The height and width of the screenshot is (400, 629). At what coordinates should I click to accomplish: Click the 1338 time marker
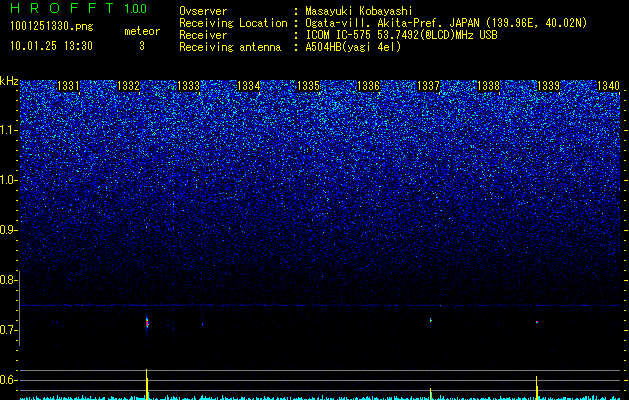coord(488,86)
